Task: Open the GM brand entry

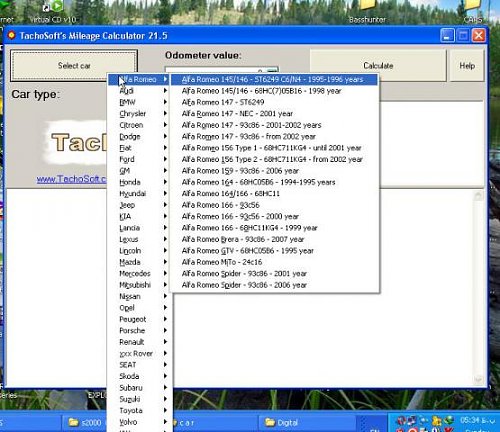Action: (140, 171)
